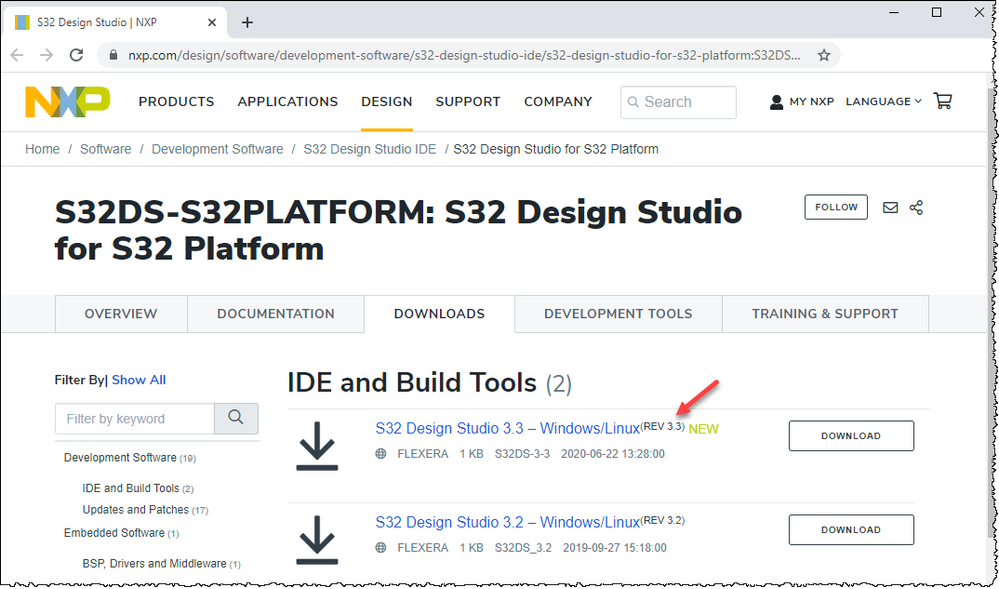Image resolution: width=999 pixels, height=589 pixels.
Task: Click the NXP logo
Action: click(x=68, y=102)
